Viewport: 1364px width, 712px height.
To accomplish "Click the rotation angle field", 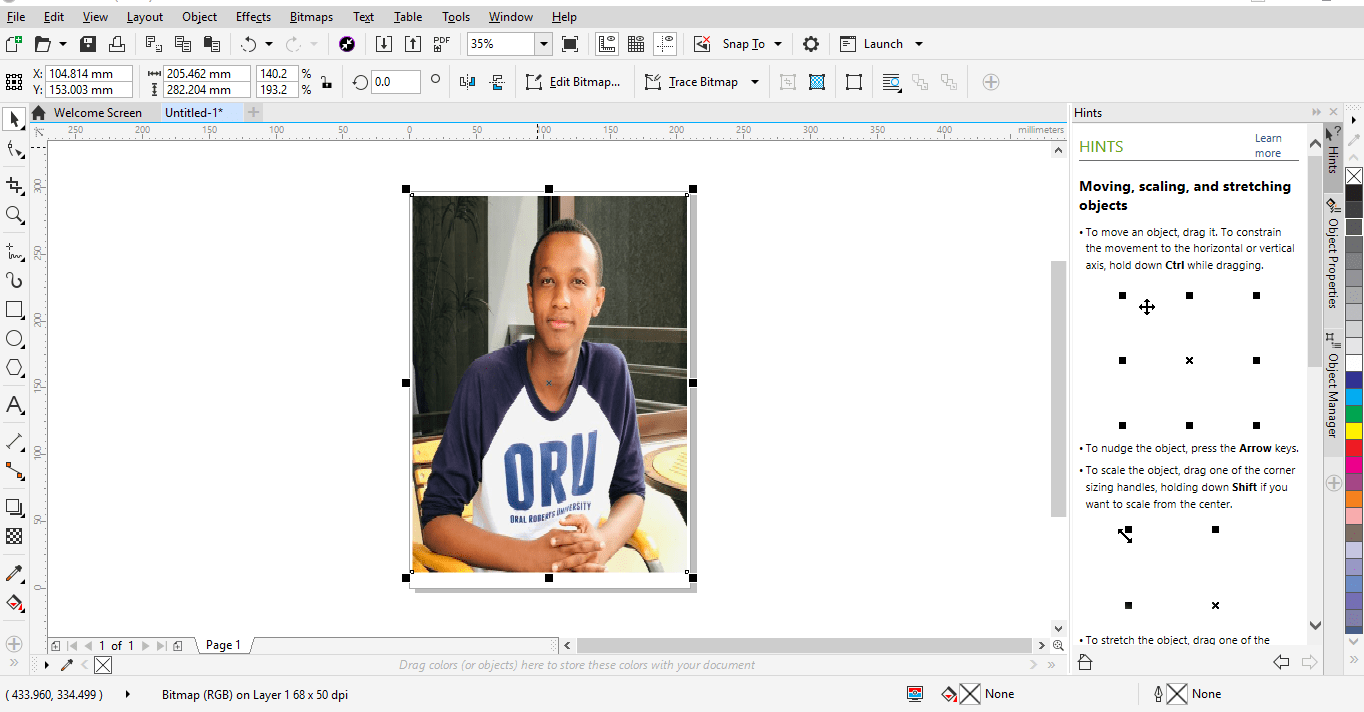I will pos(395,82).
